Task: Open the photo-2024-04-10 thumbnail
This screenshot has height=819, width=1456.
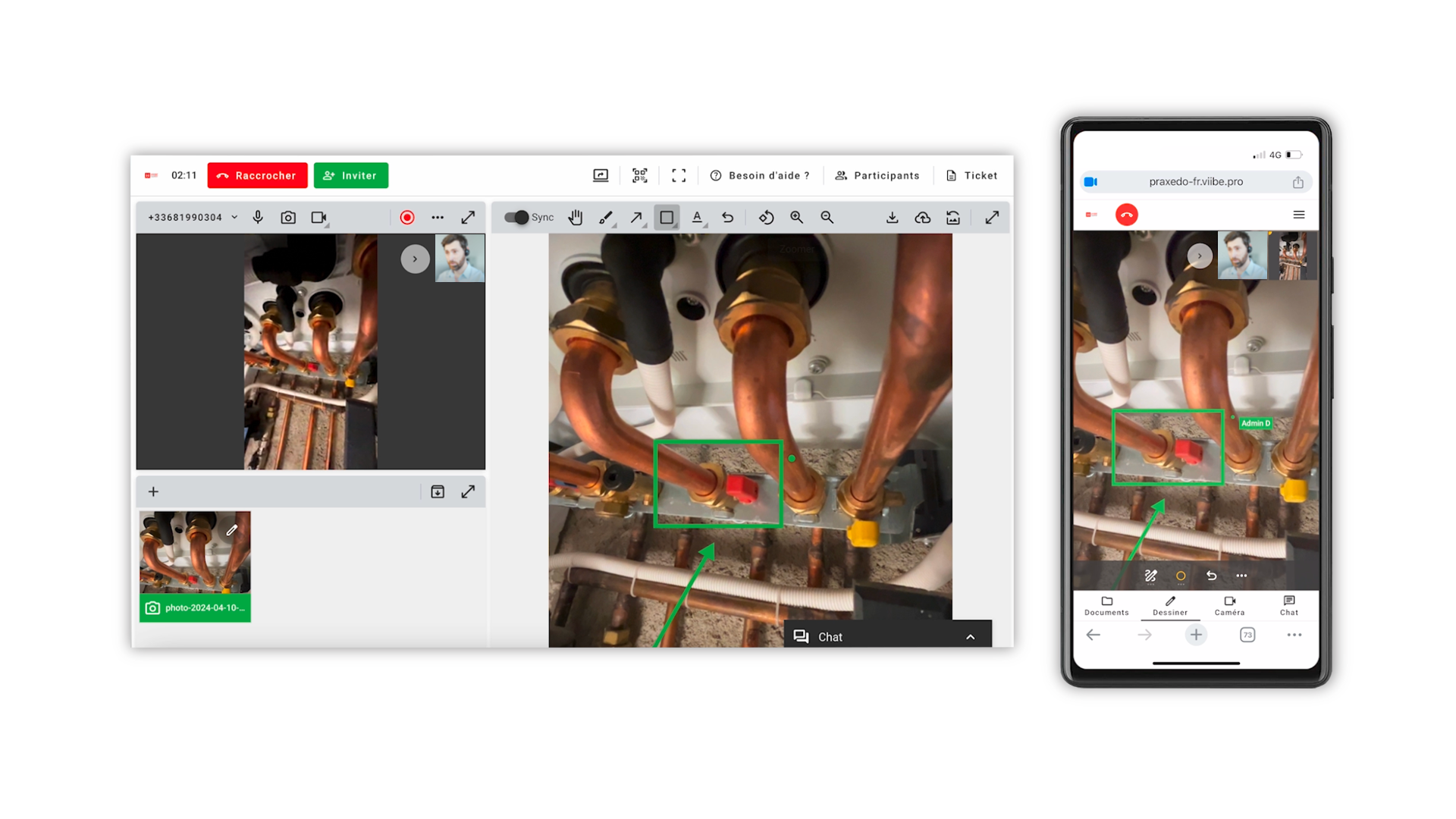Action: [x=195, y=566]
